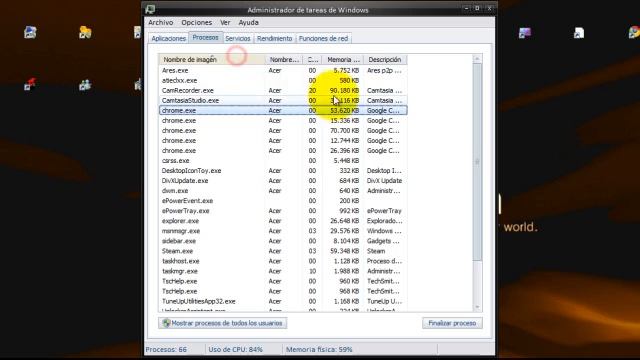Select the red pin desktop shortcut
640x360 pixels.
click(x=29, y=84)
